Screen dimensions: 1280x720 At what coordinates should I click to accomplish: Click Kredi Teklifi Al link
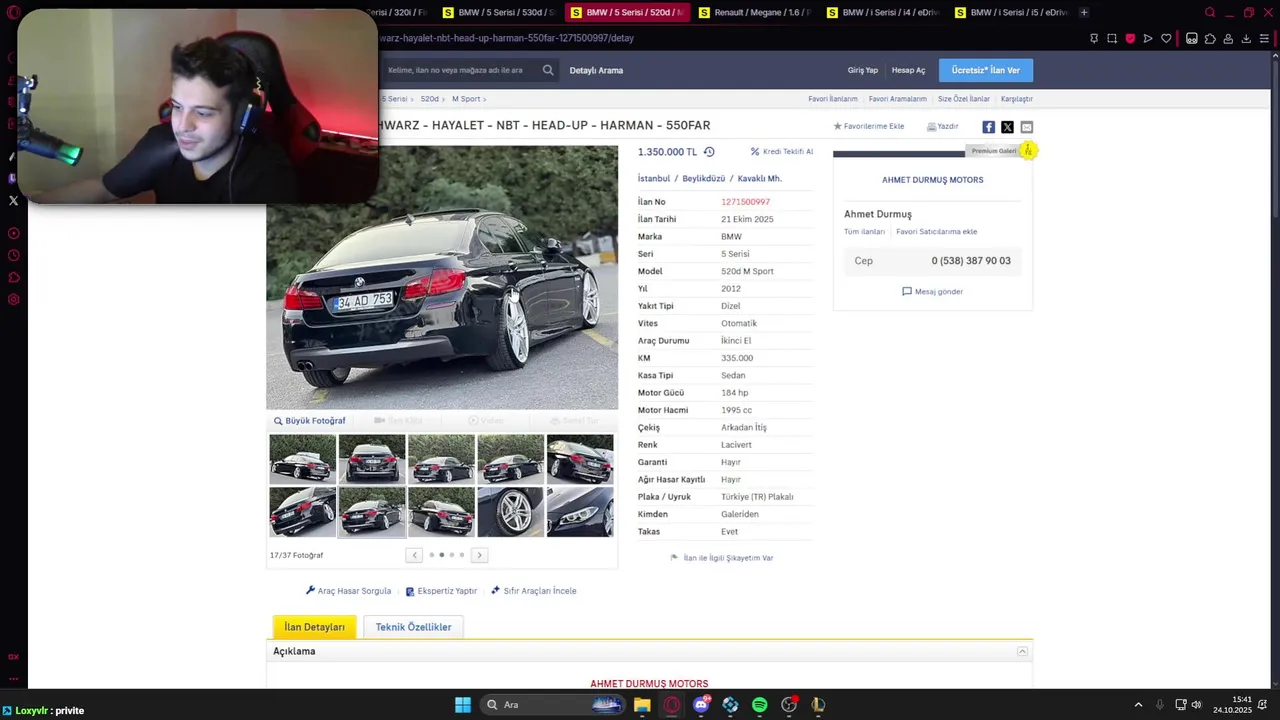(x=788, y=152)
